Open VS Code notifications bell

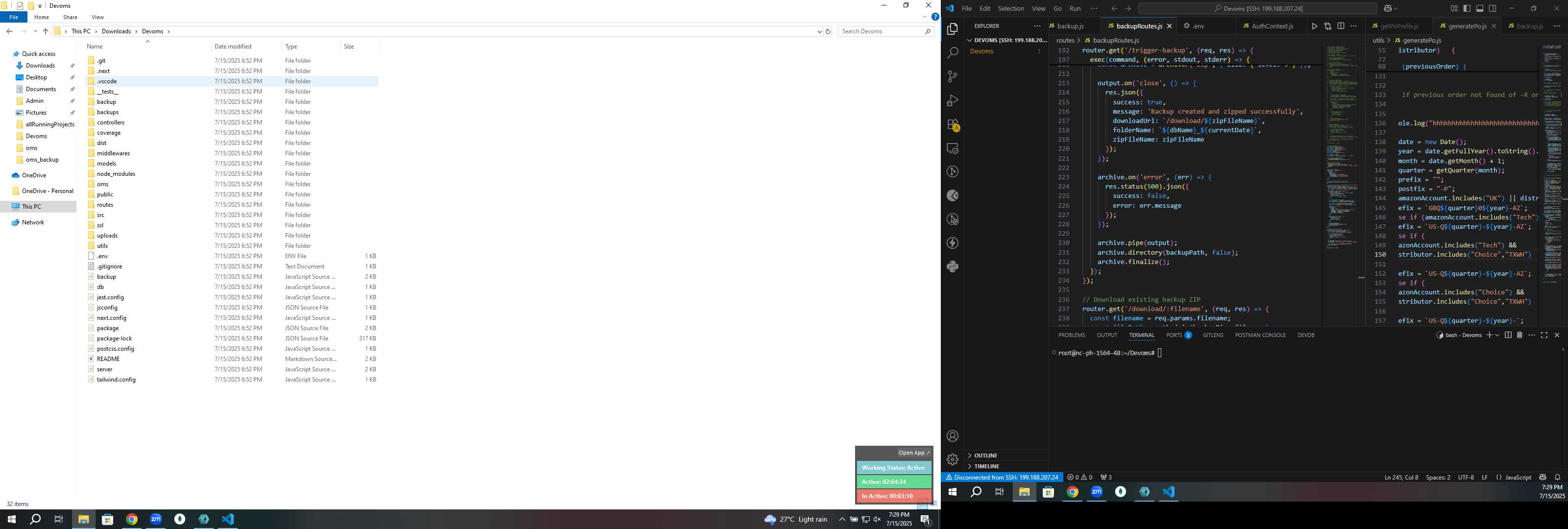point(1558,477)
